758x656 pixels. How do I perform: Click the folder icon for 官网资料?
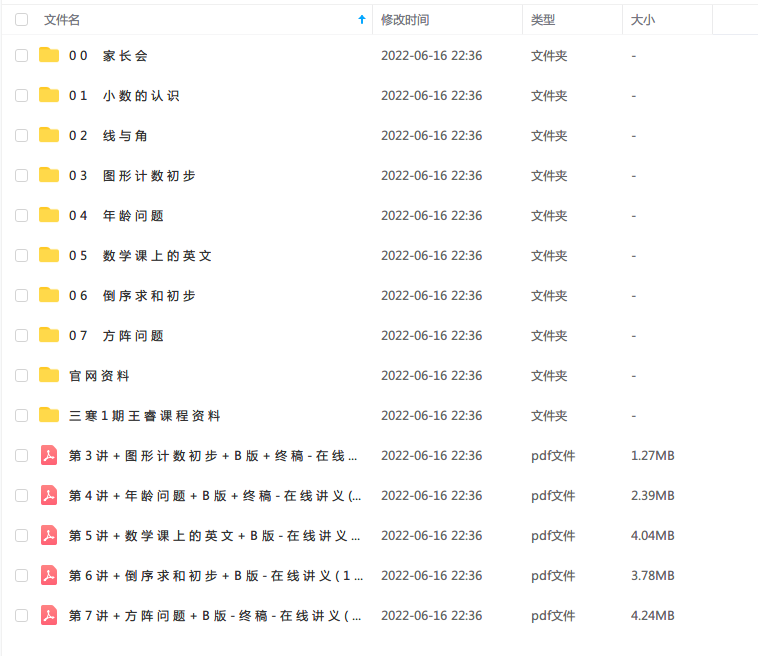(x=49, y=375)
